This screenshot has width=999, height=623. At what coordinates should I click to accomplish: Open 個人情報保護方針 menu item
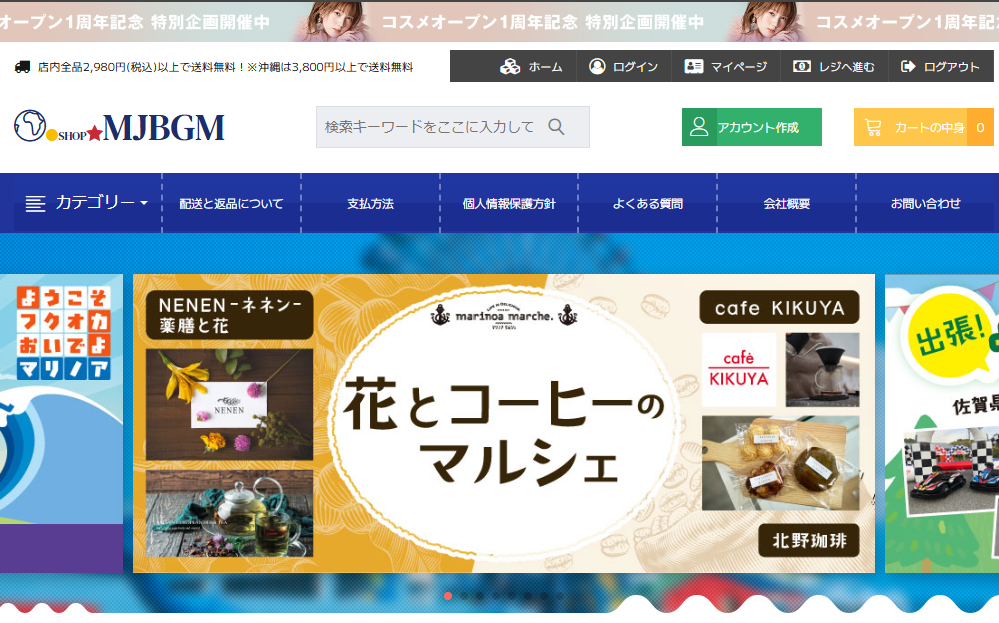click(509, 204)
